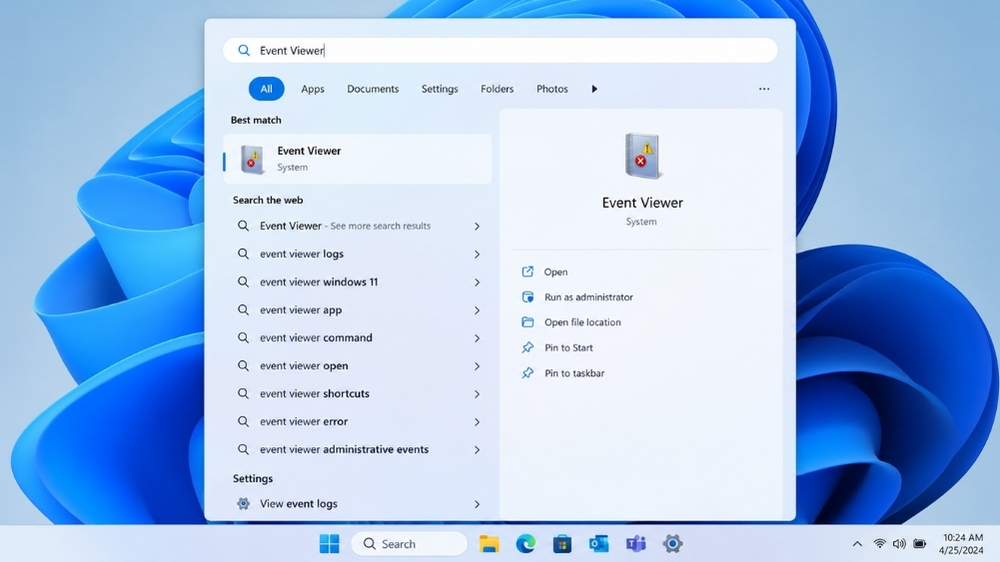Click the large Event Viewer icon in preview pane
The width and height of the screenshot is (1000, 562).
coord(642,156)
